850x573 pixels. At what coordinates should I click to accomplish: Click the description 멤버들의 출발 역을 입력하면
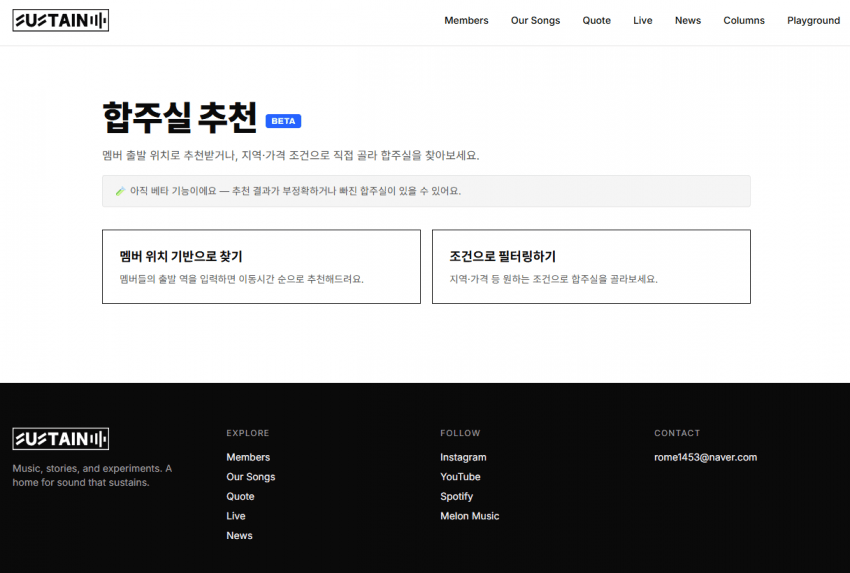[x=241, y=279]
